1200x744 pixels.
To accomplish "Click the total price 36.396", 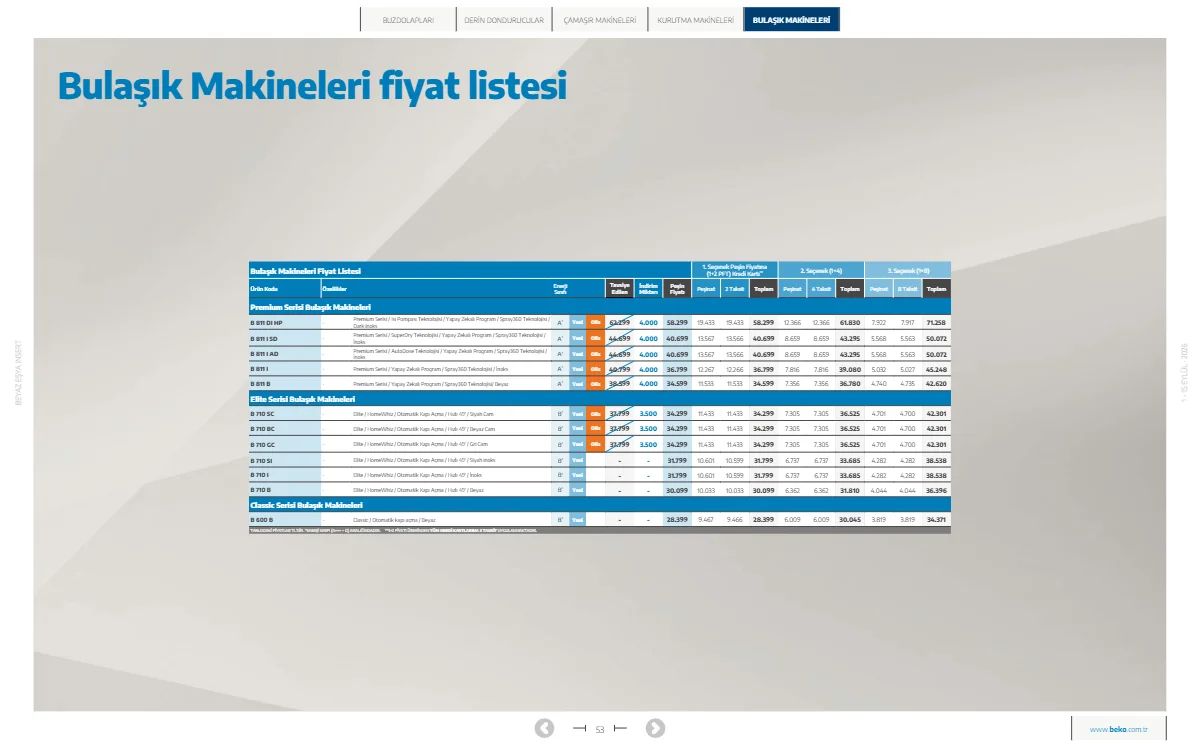I will tap(937, 490).
